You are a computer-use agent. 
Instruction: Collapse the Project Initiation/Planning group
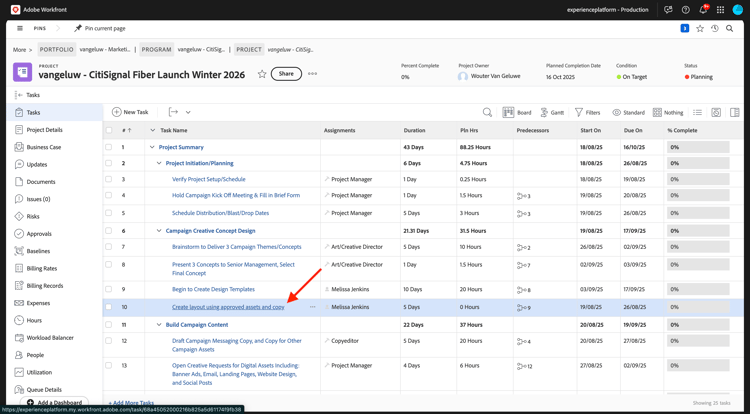pos(159,163)
